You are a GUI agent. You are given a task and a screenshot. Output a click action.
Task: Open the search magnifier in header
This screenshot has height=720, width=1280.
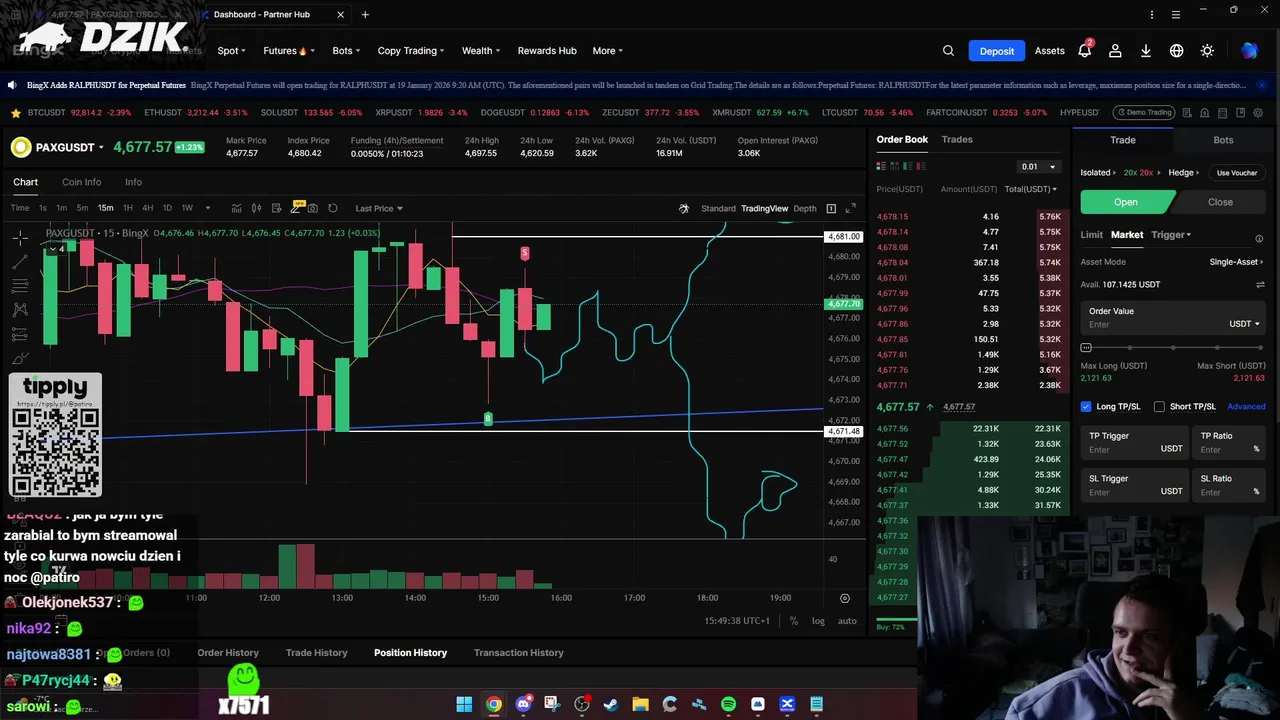point(948,51)
